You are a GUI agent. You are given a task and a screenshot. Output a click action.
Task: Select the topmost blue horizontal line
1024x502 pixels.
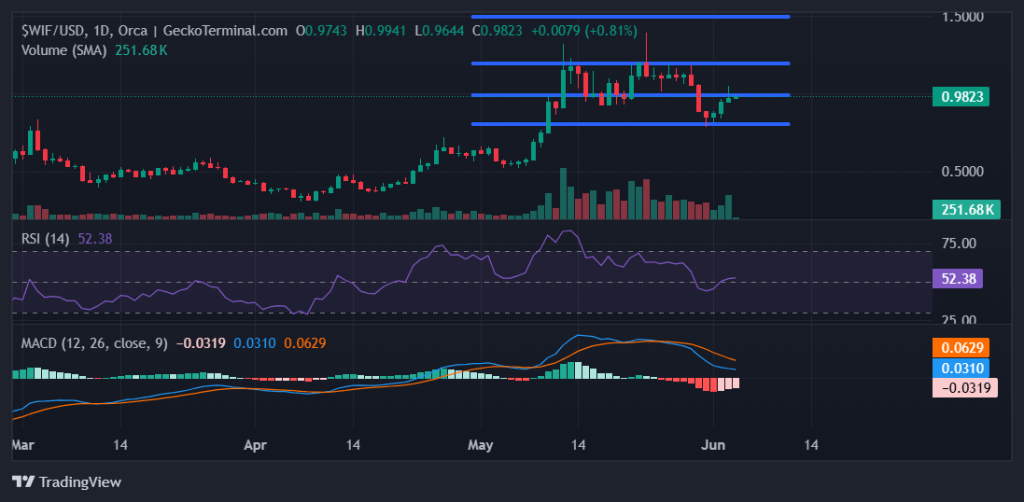(630, 17)
